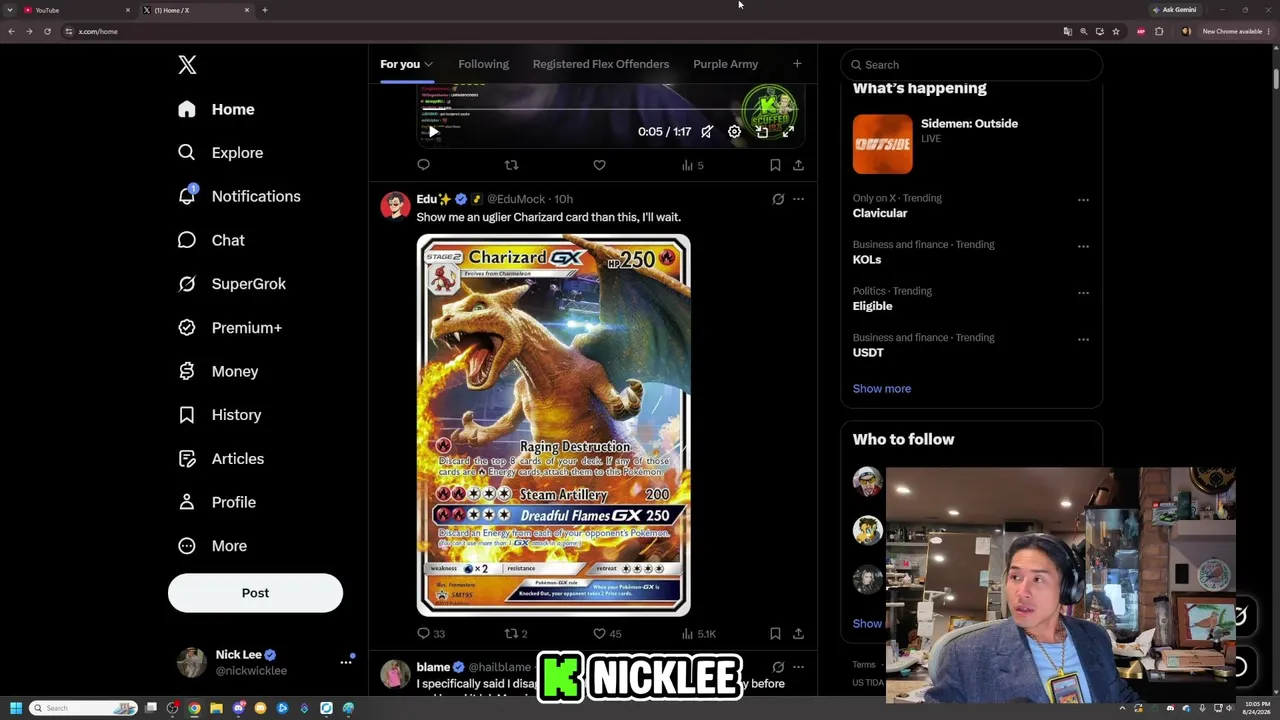Add a new timeline tab with plus icon
This screenshot has width=1280, height=720.
[x=797, y=64]
